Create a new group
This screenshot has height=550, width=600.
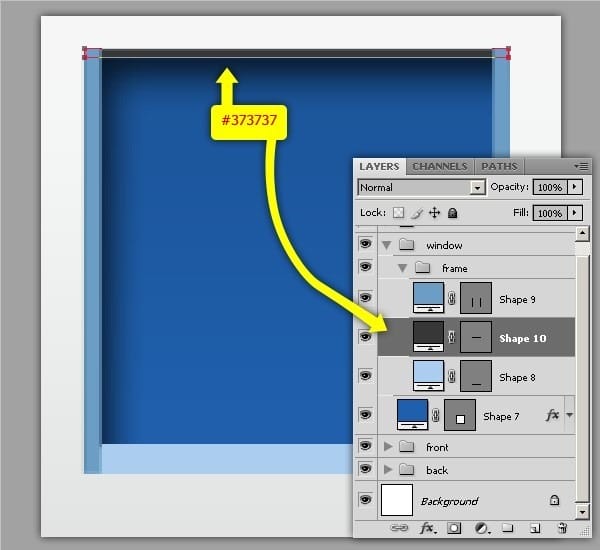507,528
